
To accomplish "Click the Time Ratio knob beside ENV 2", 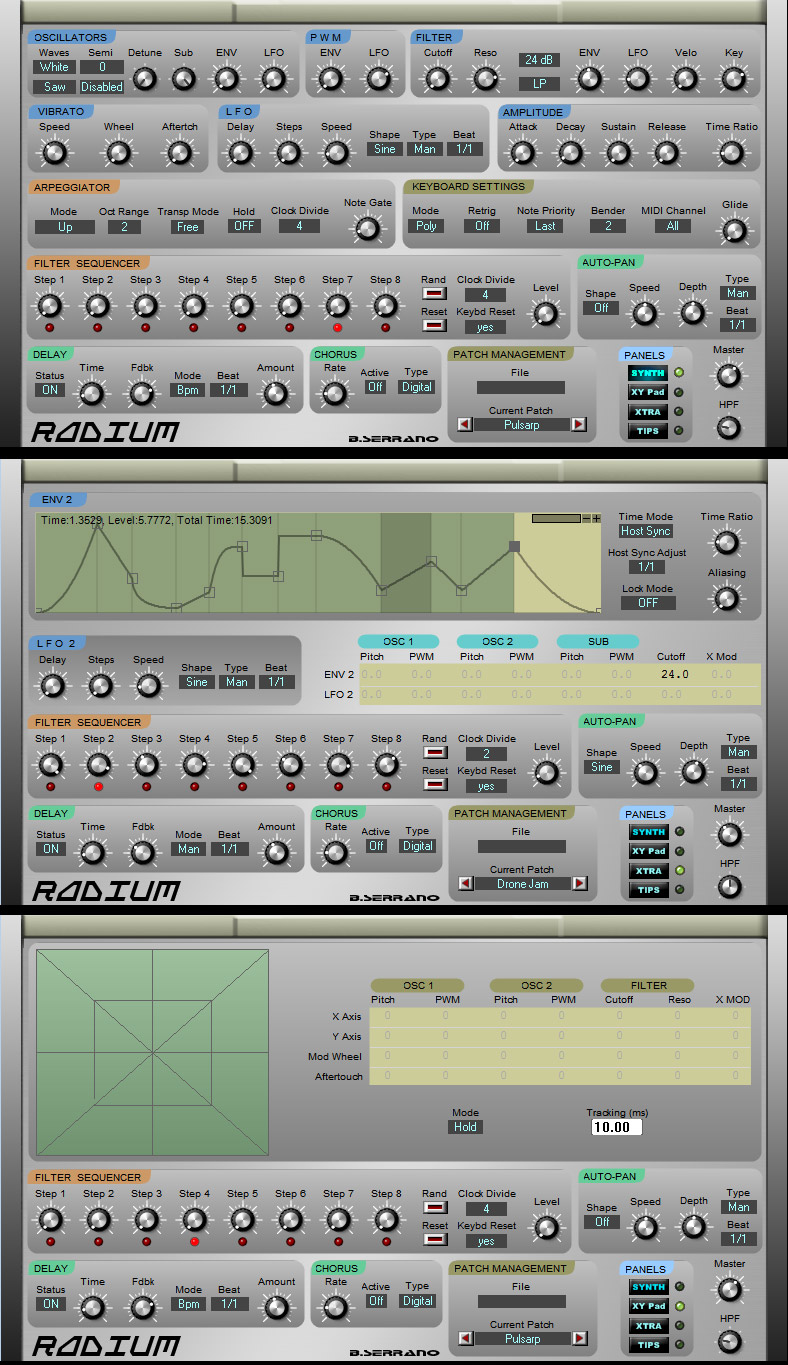I will point(726,542).
